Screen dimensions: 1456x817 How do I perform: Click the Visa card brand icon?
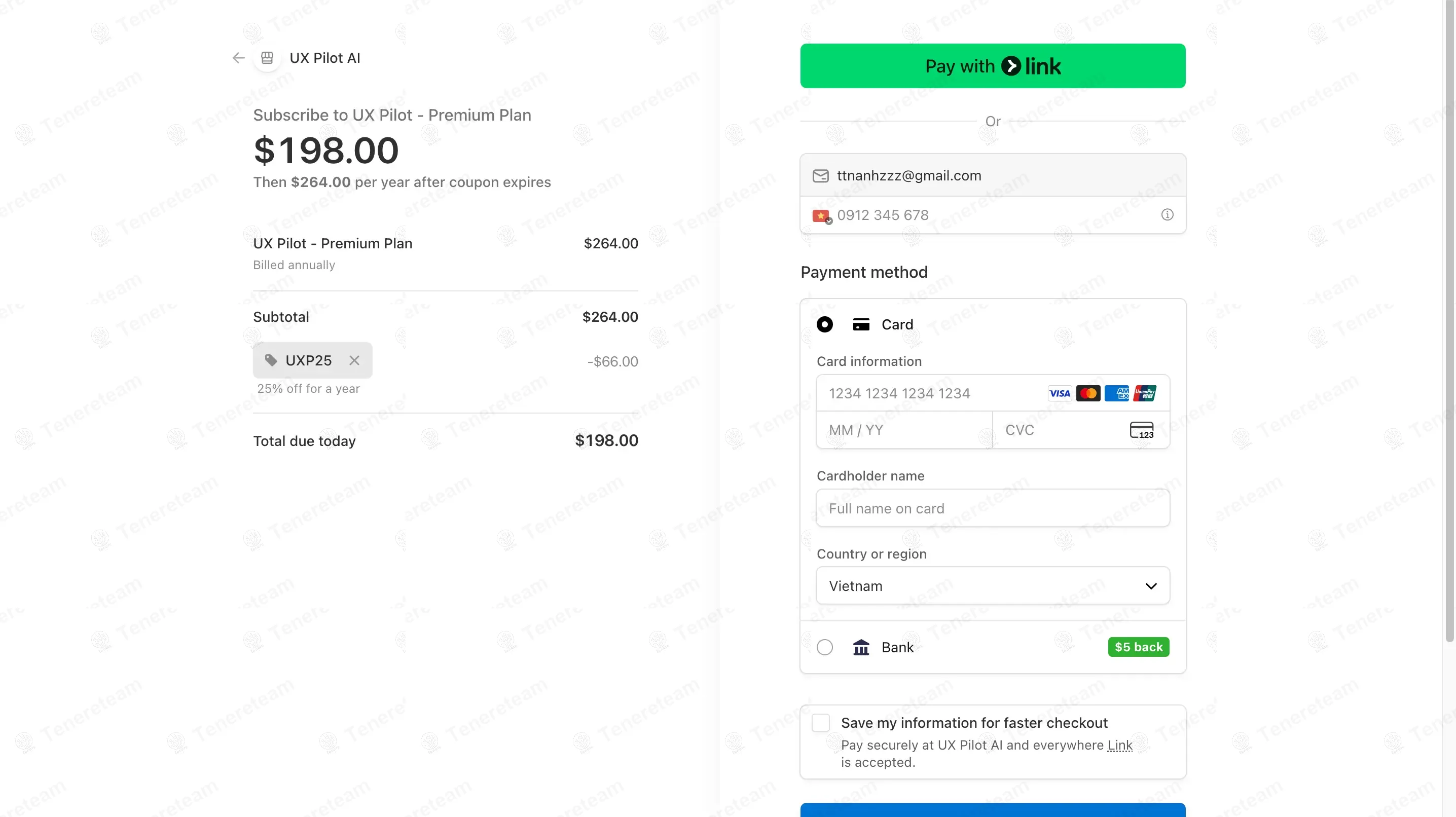1060,393
